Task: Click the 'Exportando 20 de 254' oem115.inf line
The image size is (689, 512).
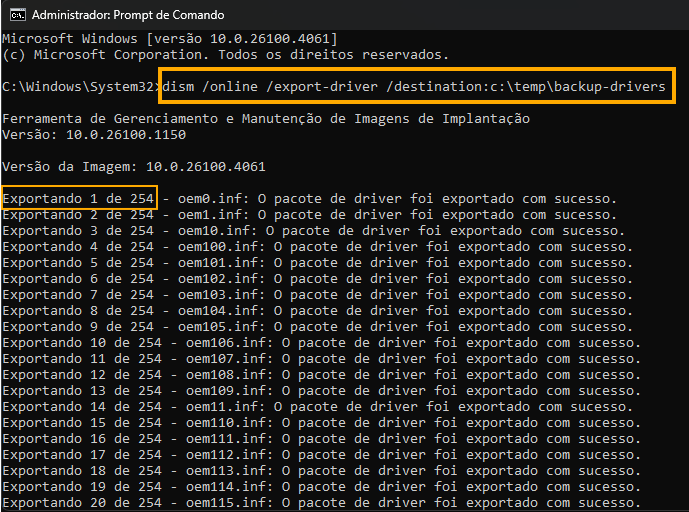Action: [322, 503]
